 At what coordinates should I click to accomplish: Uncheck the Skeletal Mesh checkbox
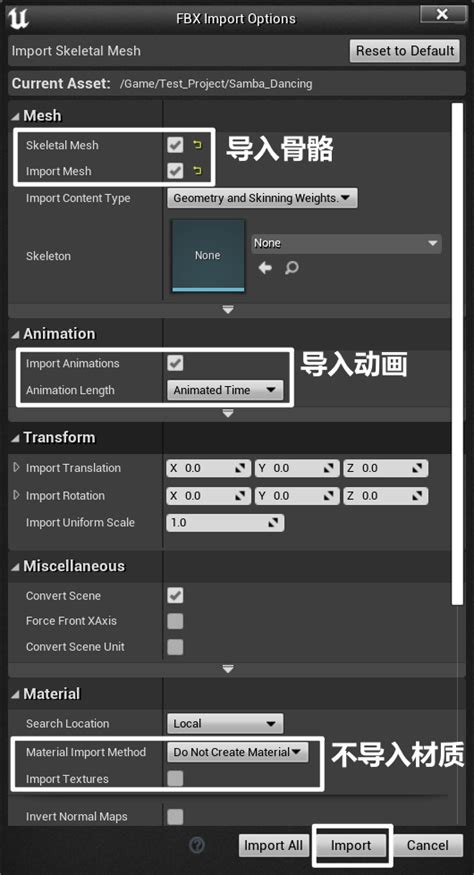[175, 146]
